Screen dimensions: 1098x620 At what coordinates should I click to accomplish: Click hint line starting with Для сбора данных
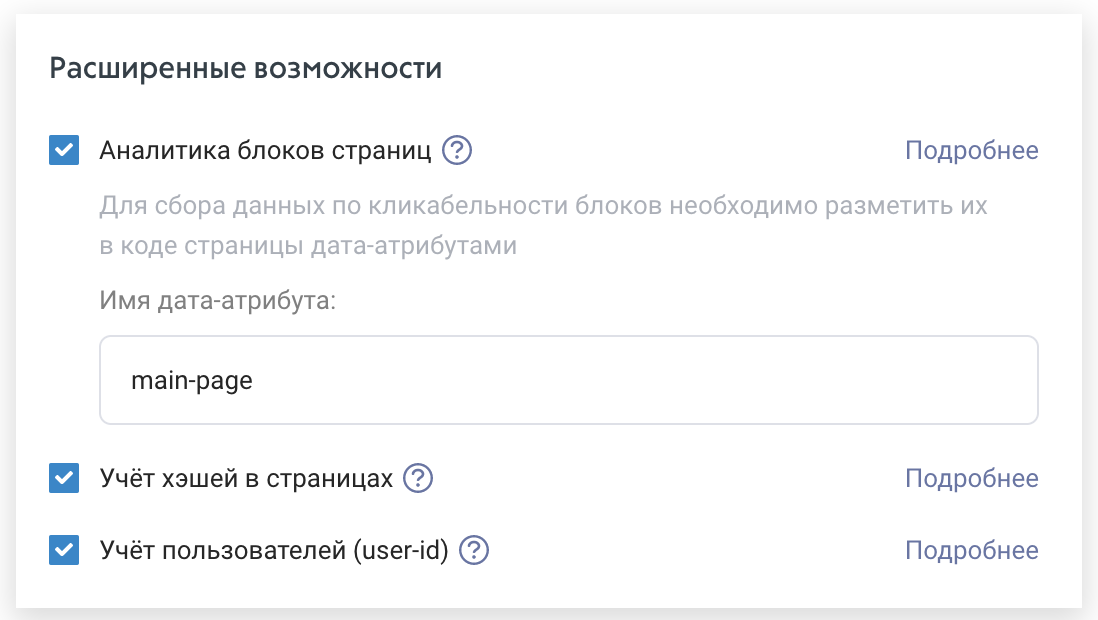(x=543, y=206)
